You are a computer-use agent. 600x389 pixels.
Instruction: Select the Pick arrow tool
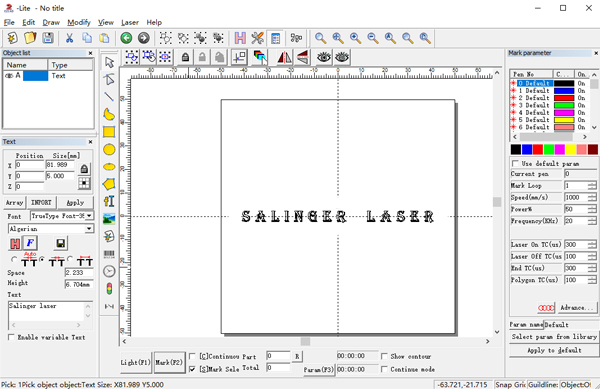click(109, 62)
